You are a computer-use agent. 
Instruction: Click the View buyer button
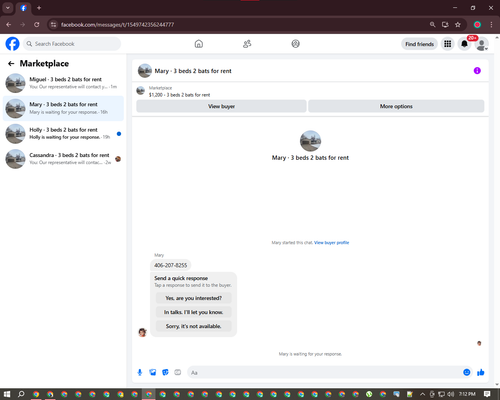point(221,106)
